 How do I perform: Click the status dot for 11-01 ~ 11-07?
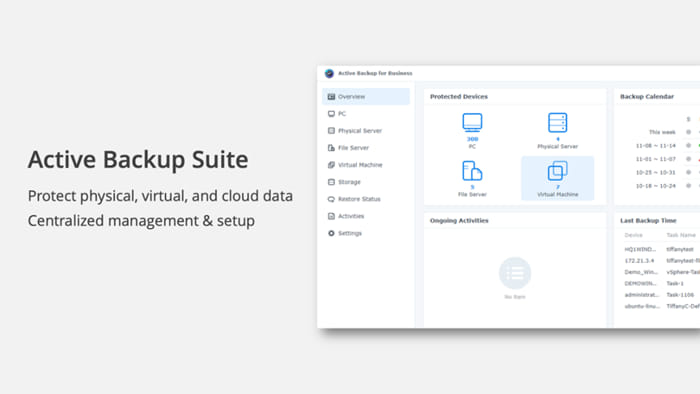pyautogui.click(x=688, y=159)
